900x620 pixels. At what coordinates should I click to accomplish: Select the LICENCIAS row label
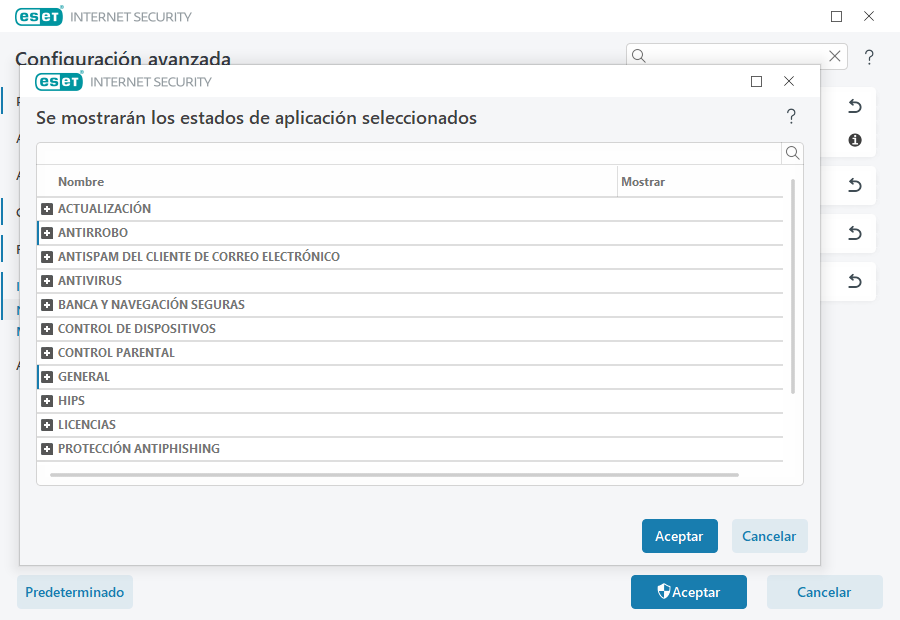pos(87,425)
